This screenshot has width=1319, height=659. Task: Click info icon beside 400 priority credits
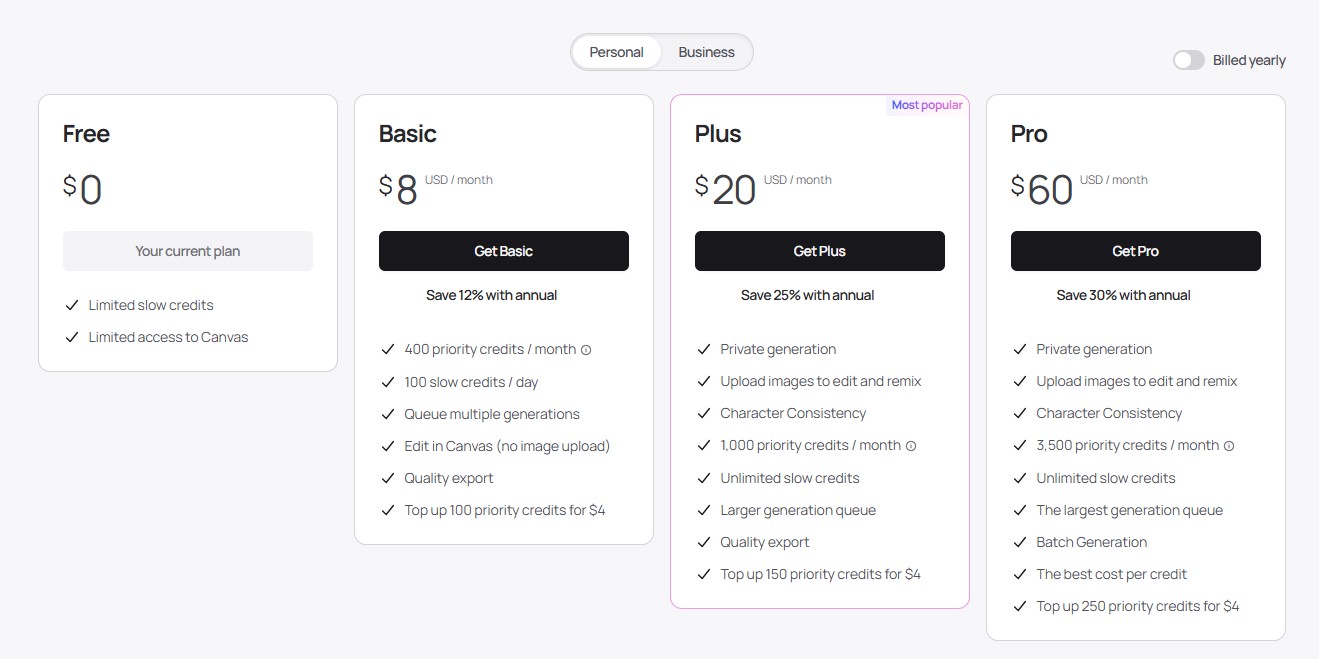(586, 350)
